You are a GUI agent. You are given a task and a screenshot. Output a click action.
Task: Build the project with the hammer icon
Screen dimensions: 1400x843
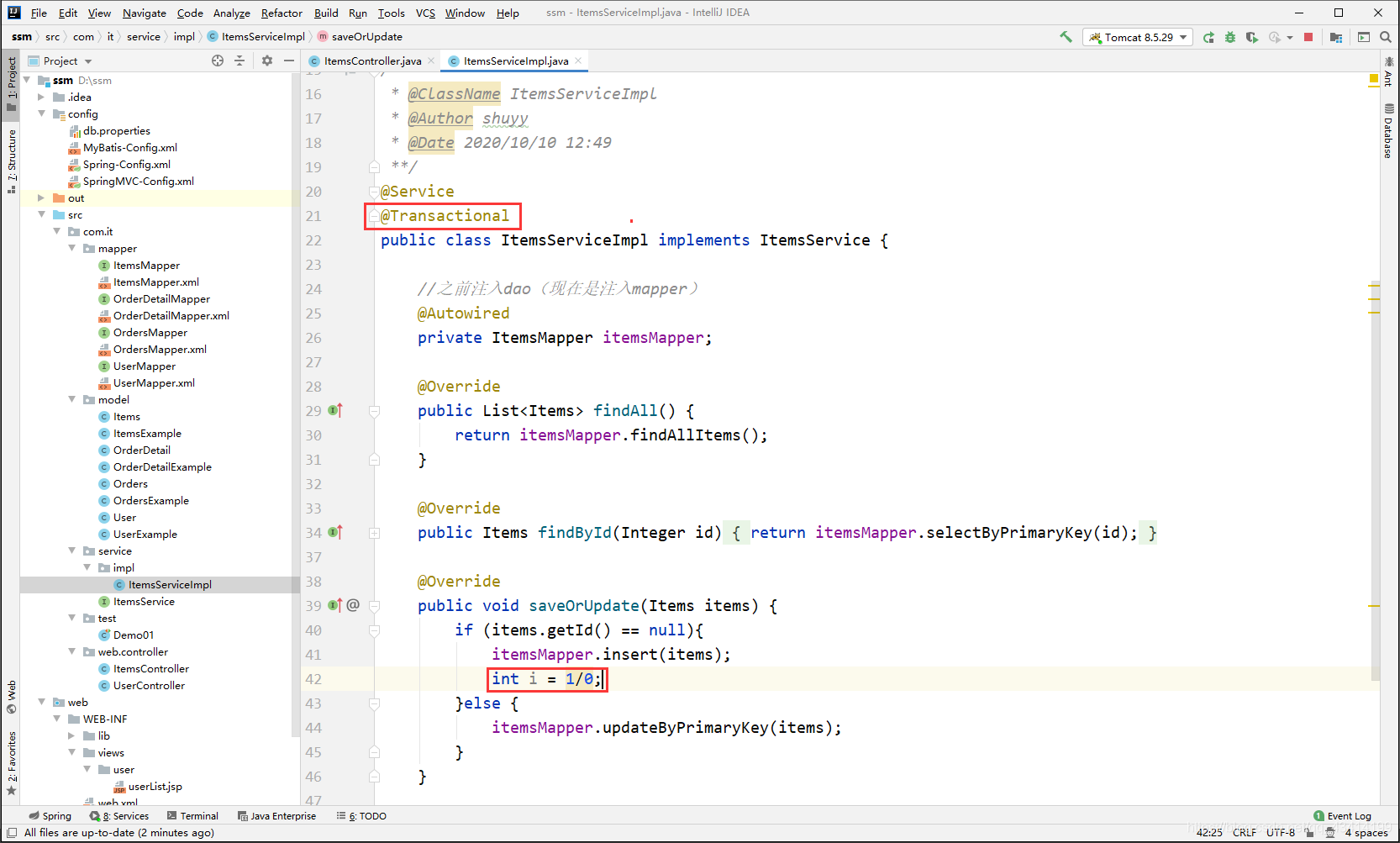(1066, 37)
